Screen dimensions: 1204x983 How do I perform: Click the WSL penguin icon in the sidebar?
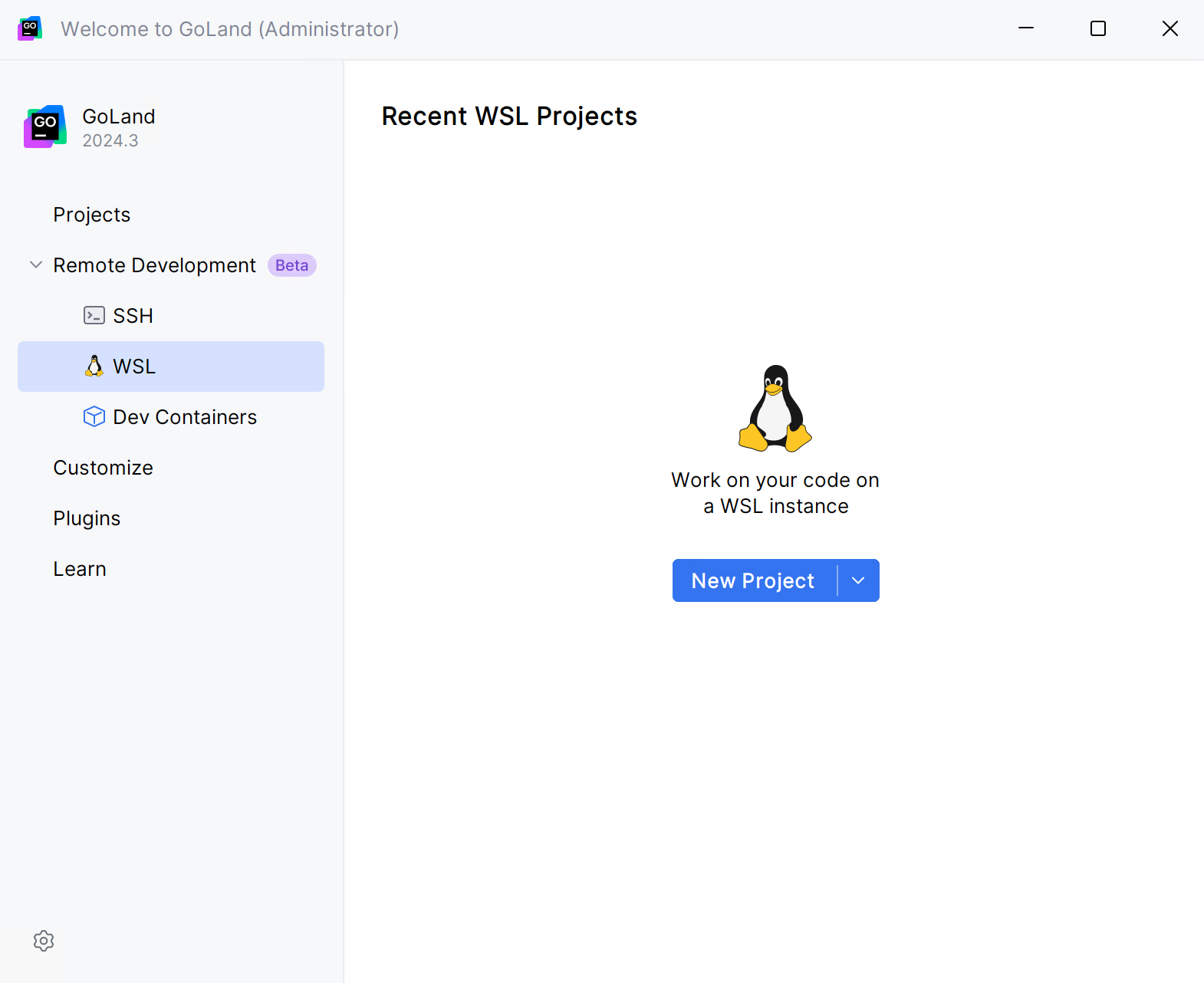coord(94,367)
